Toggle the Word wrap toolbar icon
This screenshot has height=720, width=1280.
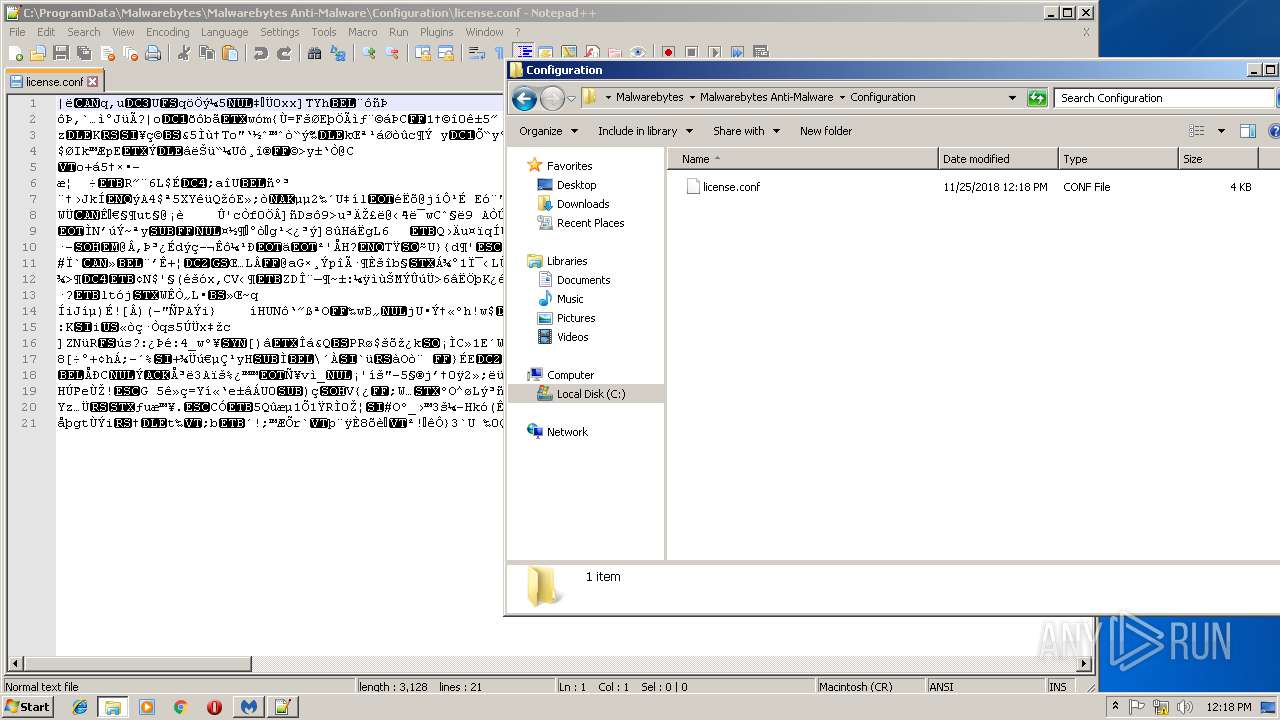click(477, 53)
